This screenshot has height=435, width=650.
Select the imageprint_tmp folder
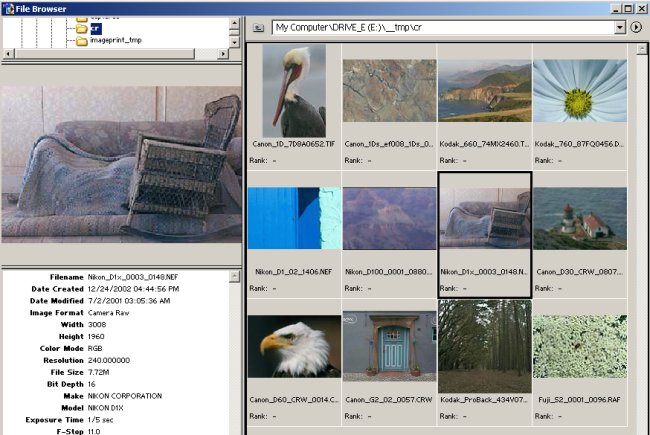116,40
